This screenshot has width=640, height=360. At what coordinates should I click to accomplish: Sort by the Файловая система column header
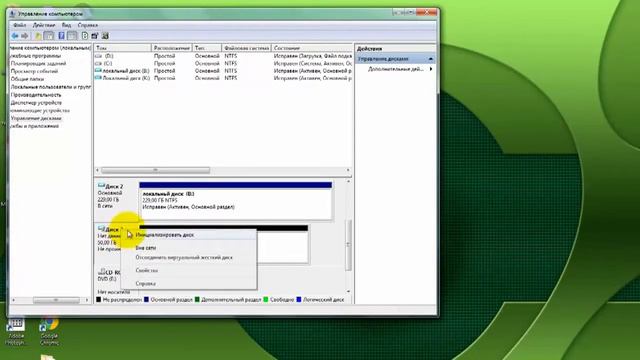(x=247, y=48)
